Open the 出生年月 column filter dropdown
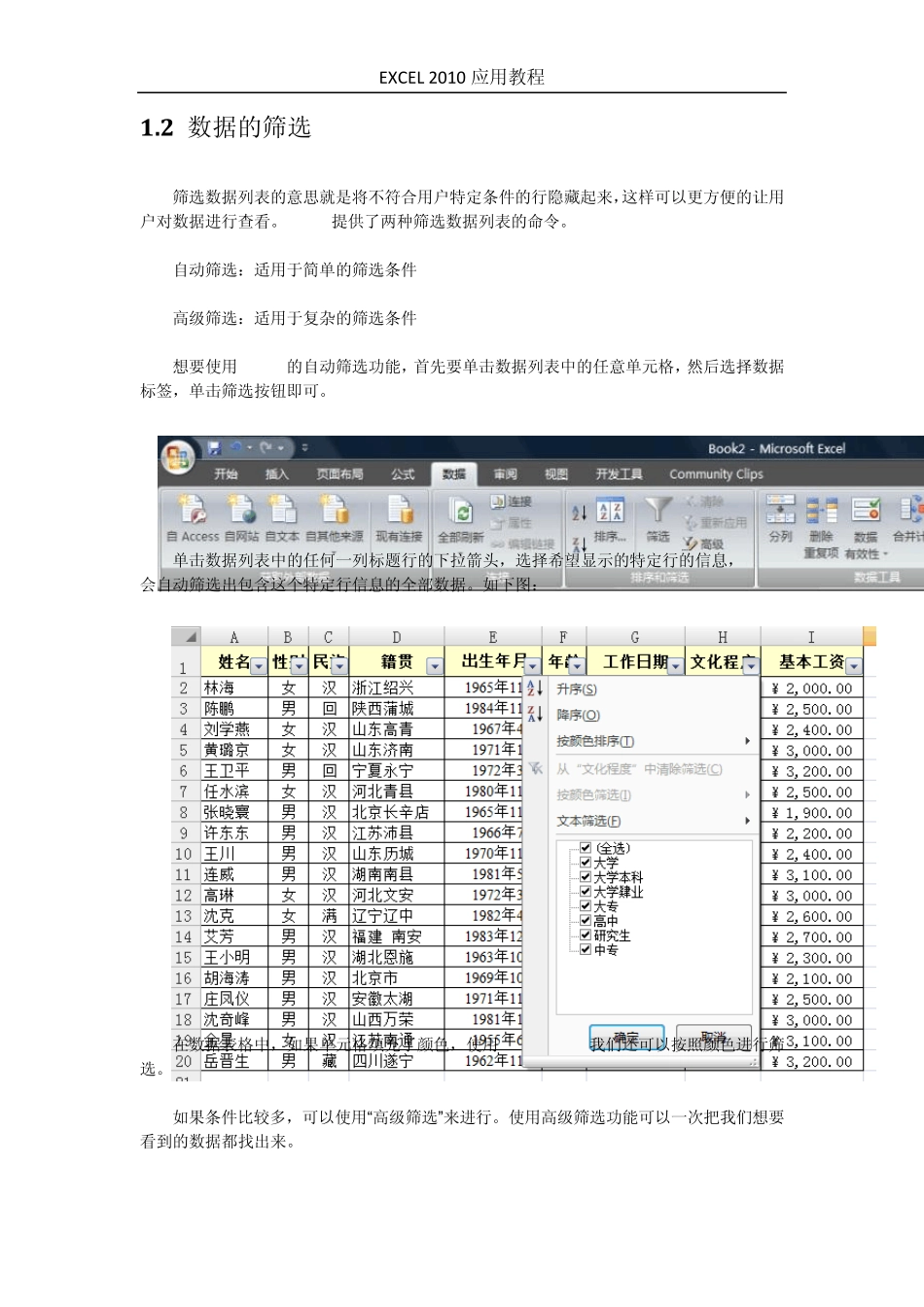The height and width of the screenshot is (1307, 924). [532, 666]
